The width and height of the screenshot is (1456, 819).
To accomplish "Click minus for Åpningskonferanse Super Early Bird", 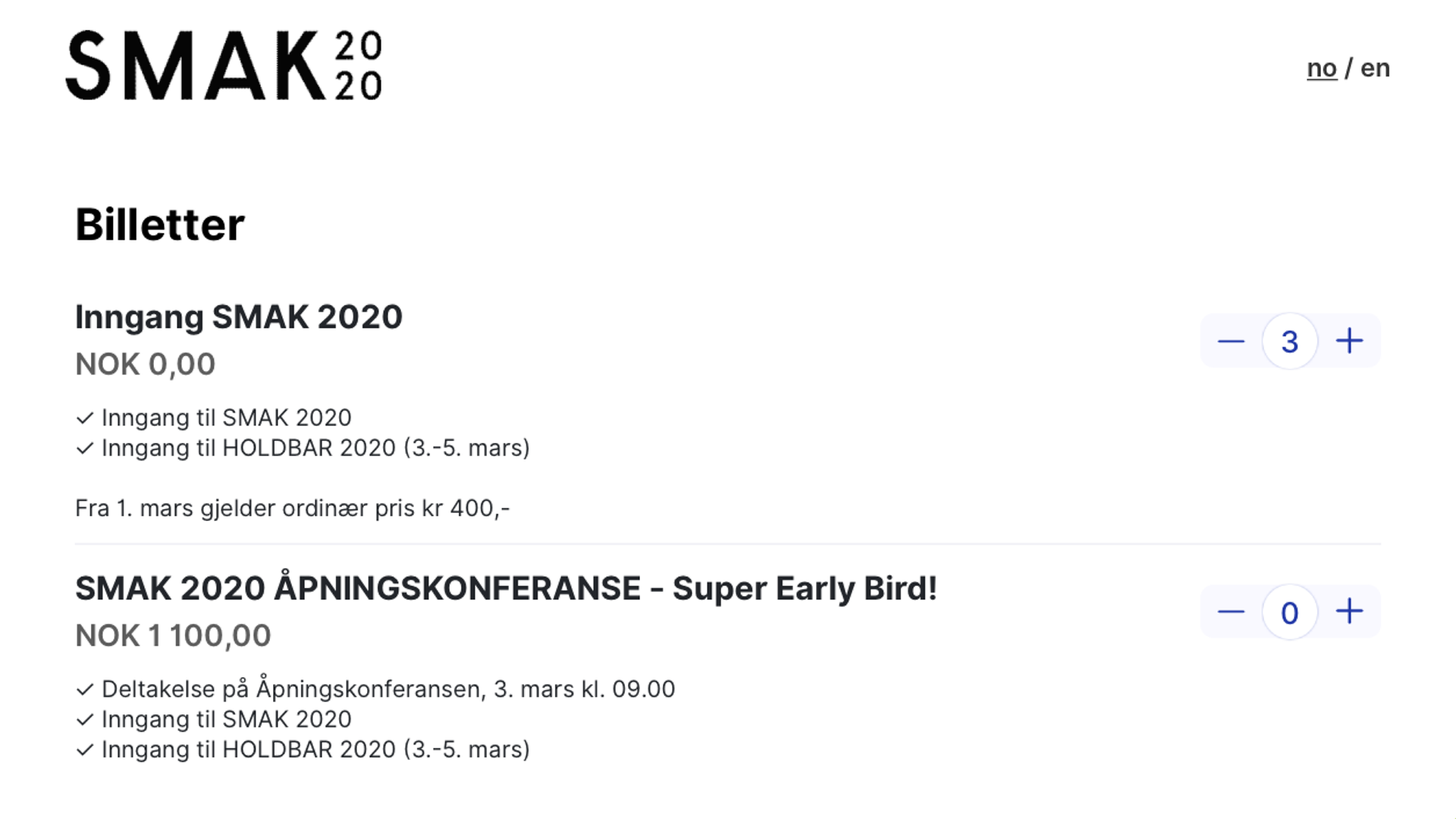I will click(1231, 612).
